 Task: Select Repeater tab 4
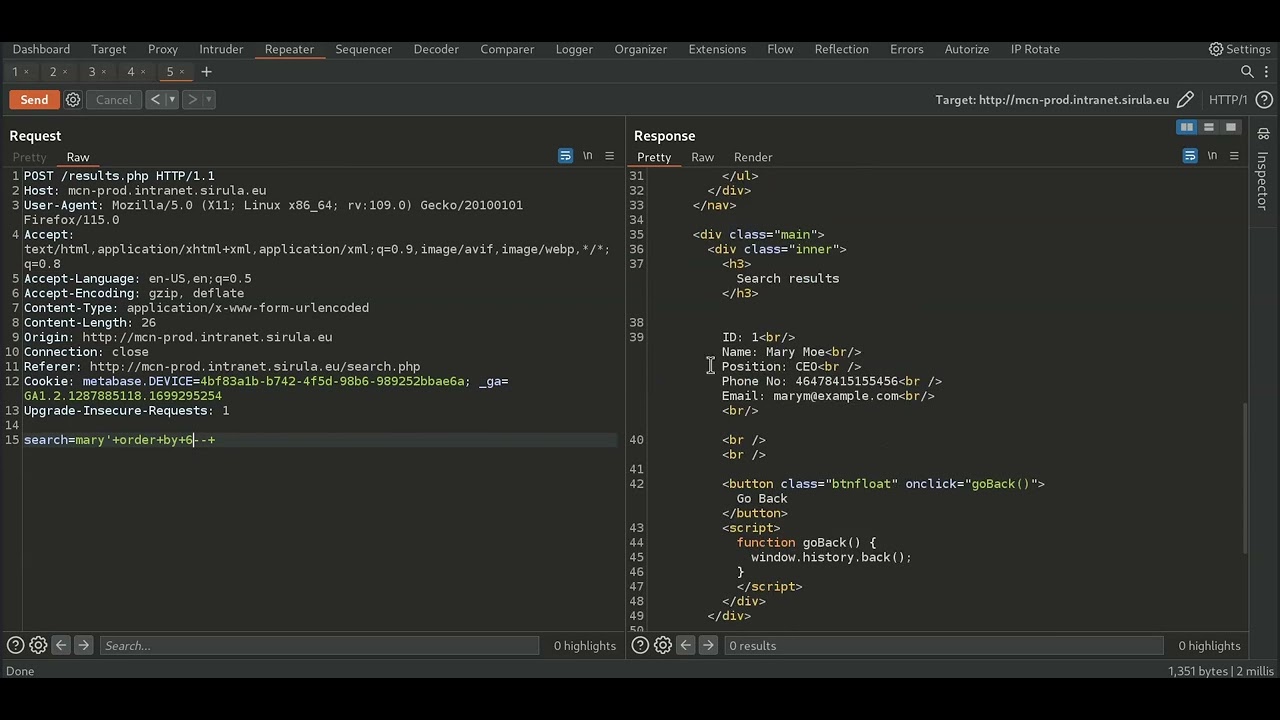click(131, 72)
